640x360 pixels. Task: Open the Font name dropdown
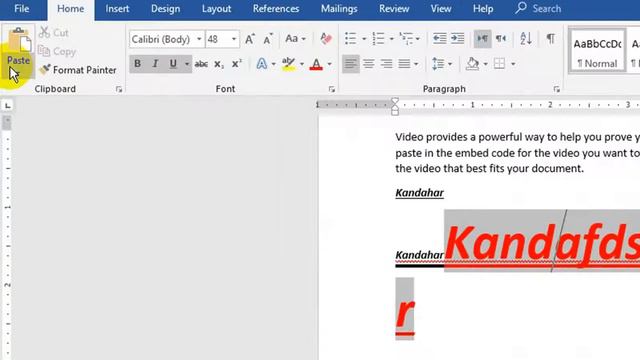tap(199, 39)
